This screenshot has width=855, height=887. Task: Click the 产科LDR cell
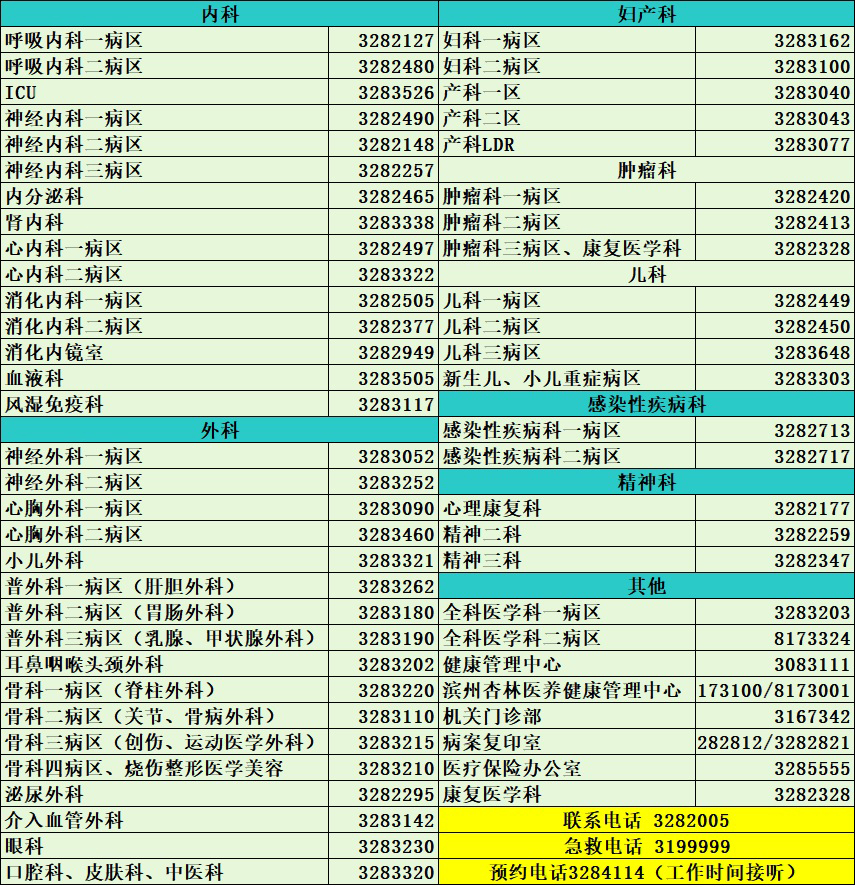(567, 144)
